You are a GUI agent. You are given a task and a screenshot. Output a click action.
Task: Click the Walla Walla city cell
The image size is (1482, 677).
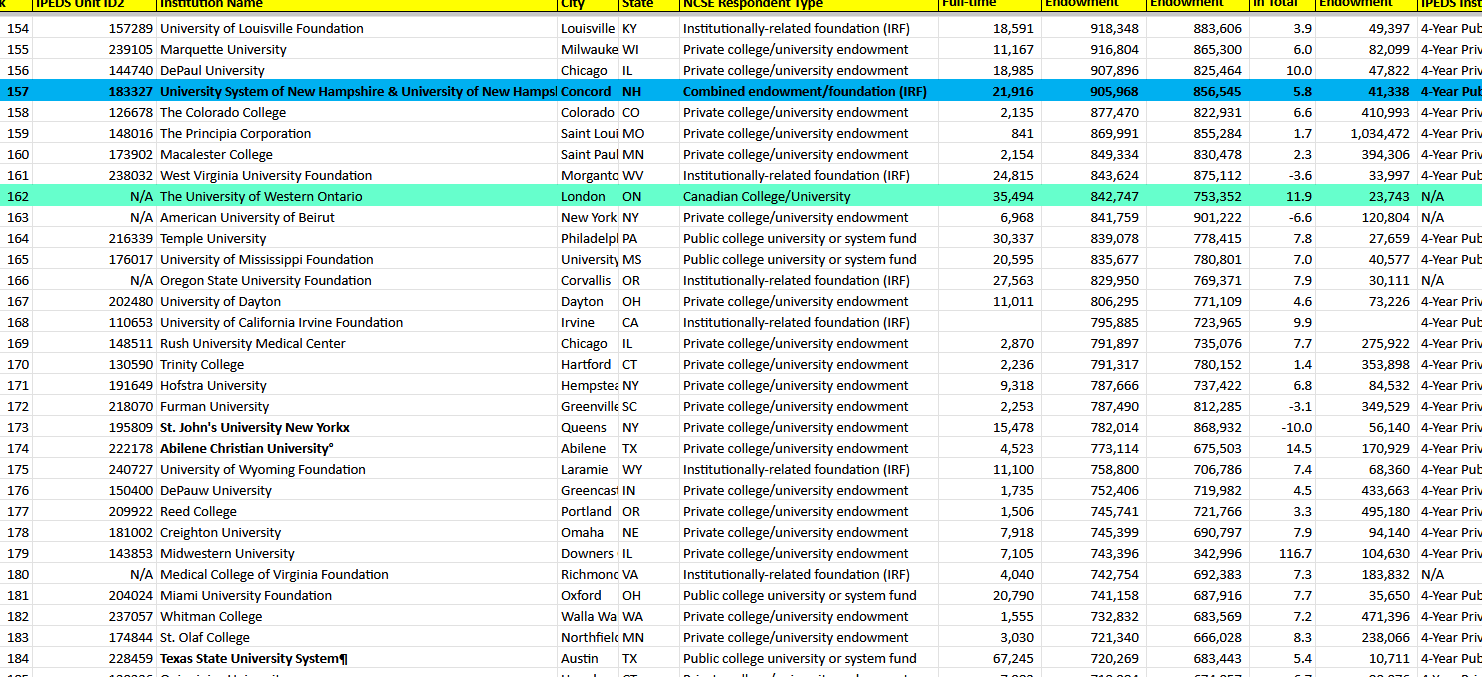point(588,617)
